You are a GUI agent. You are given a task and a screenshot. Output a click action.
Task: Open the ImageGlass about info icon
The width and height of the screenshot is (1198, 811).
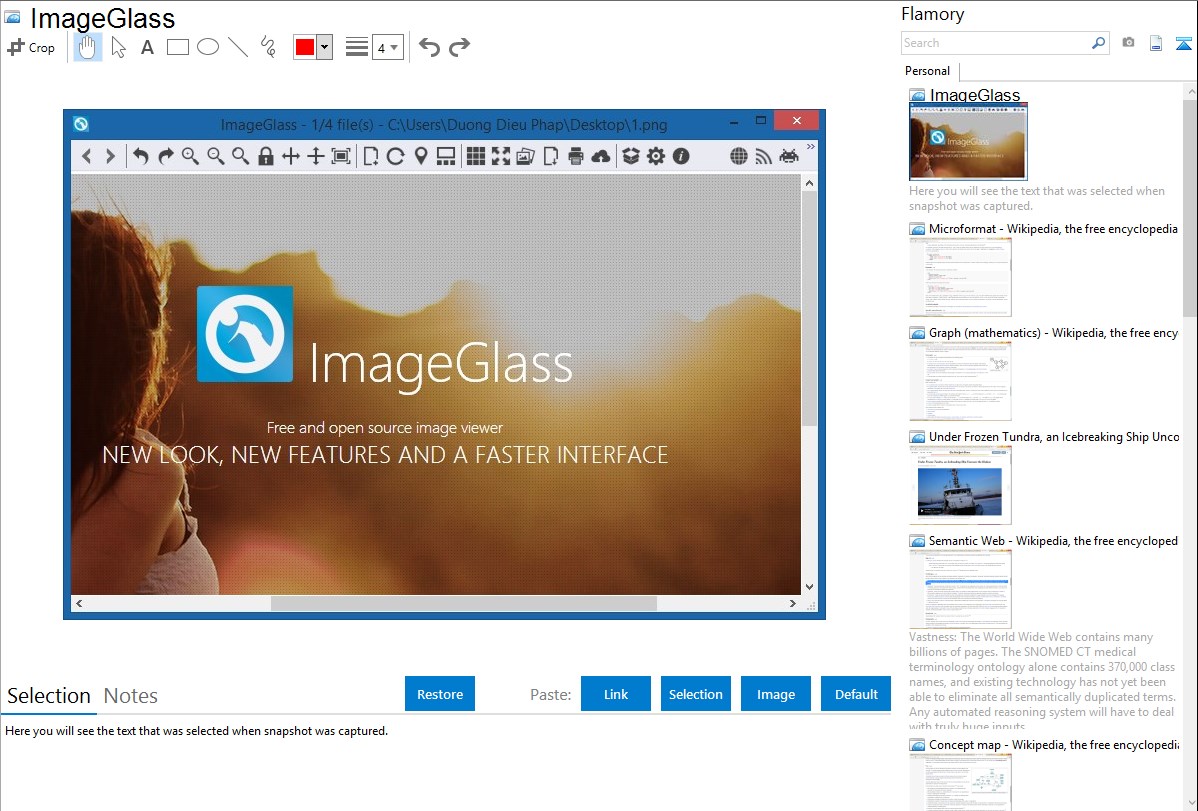click(x=682, y=157)
